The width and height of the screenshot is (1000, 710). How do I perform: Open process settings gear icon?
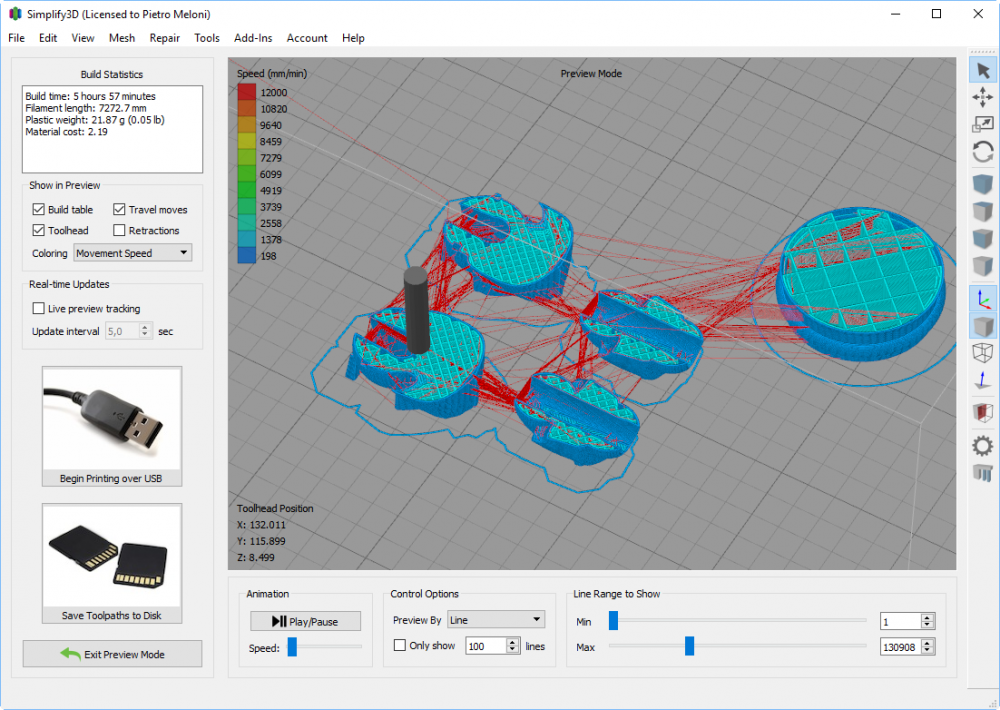point(983,445)
